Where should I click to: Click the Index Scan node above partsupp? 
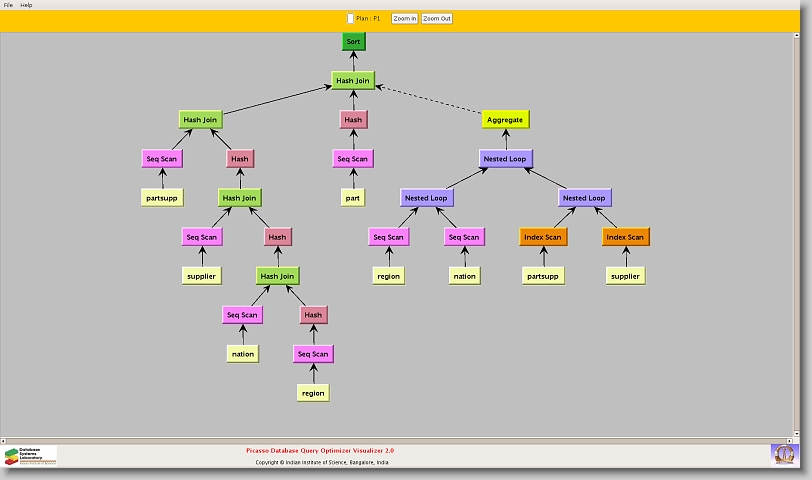(543, 237)
